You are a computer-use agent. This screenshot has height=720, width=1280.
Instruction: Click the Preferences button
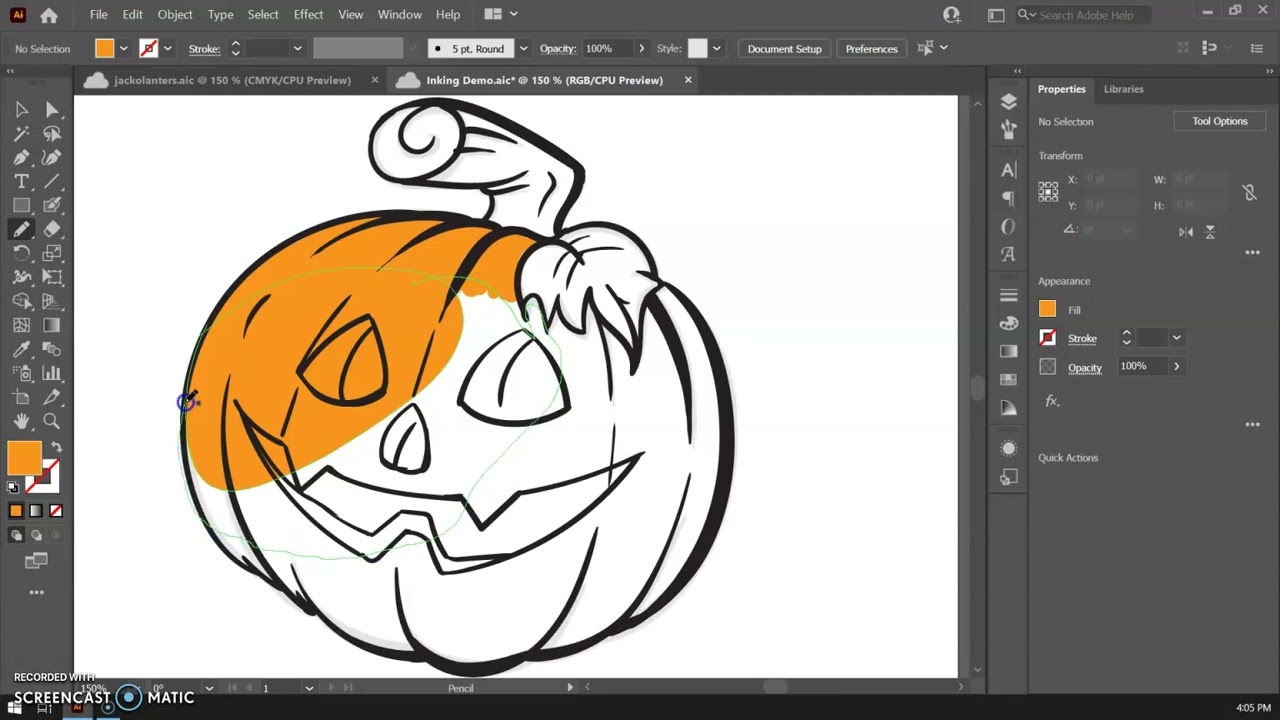(x=871, y=48)
